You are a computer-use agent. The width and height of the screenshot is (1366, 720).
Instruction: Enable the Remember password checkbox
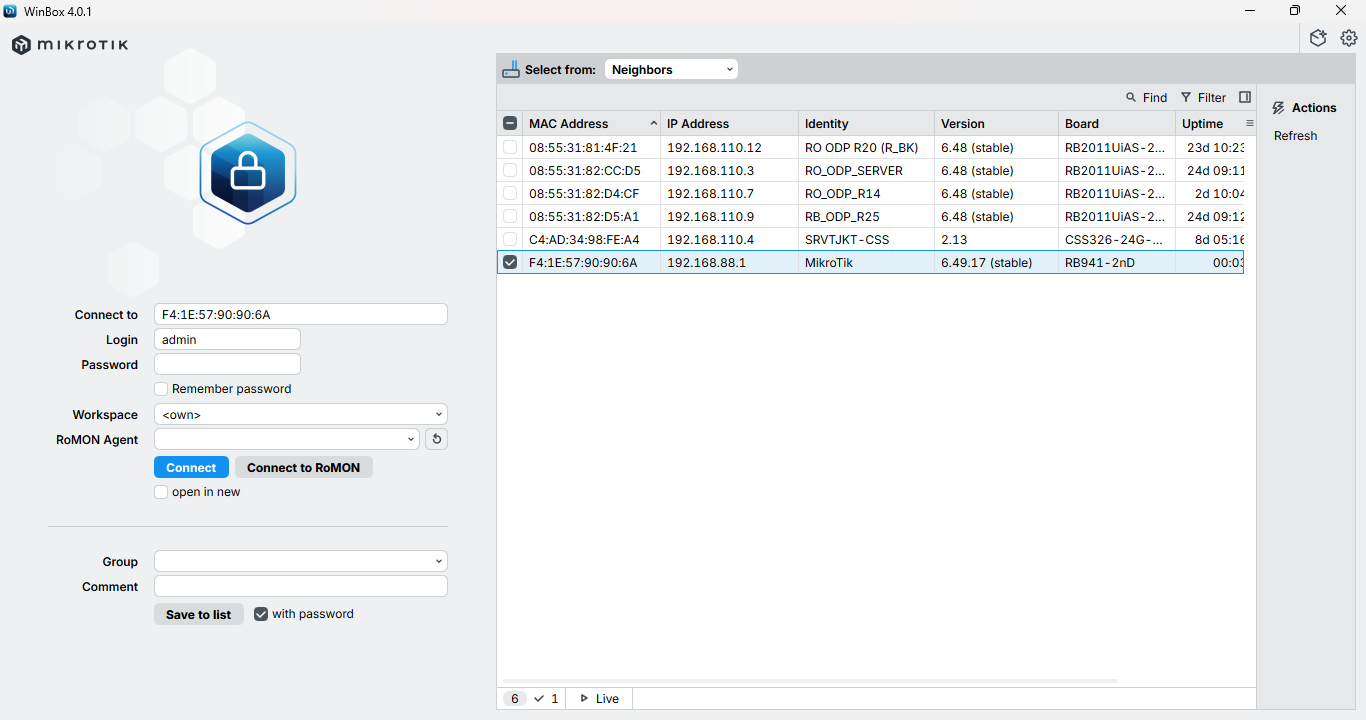tap(161, 389)
